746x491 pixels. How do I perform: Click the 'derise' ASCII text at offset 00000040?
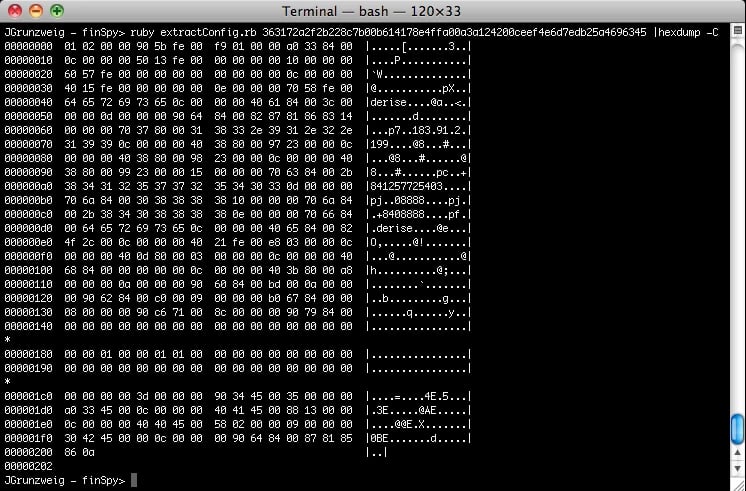coord(388,101)
